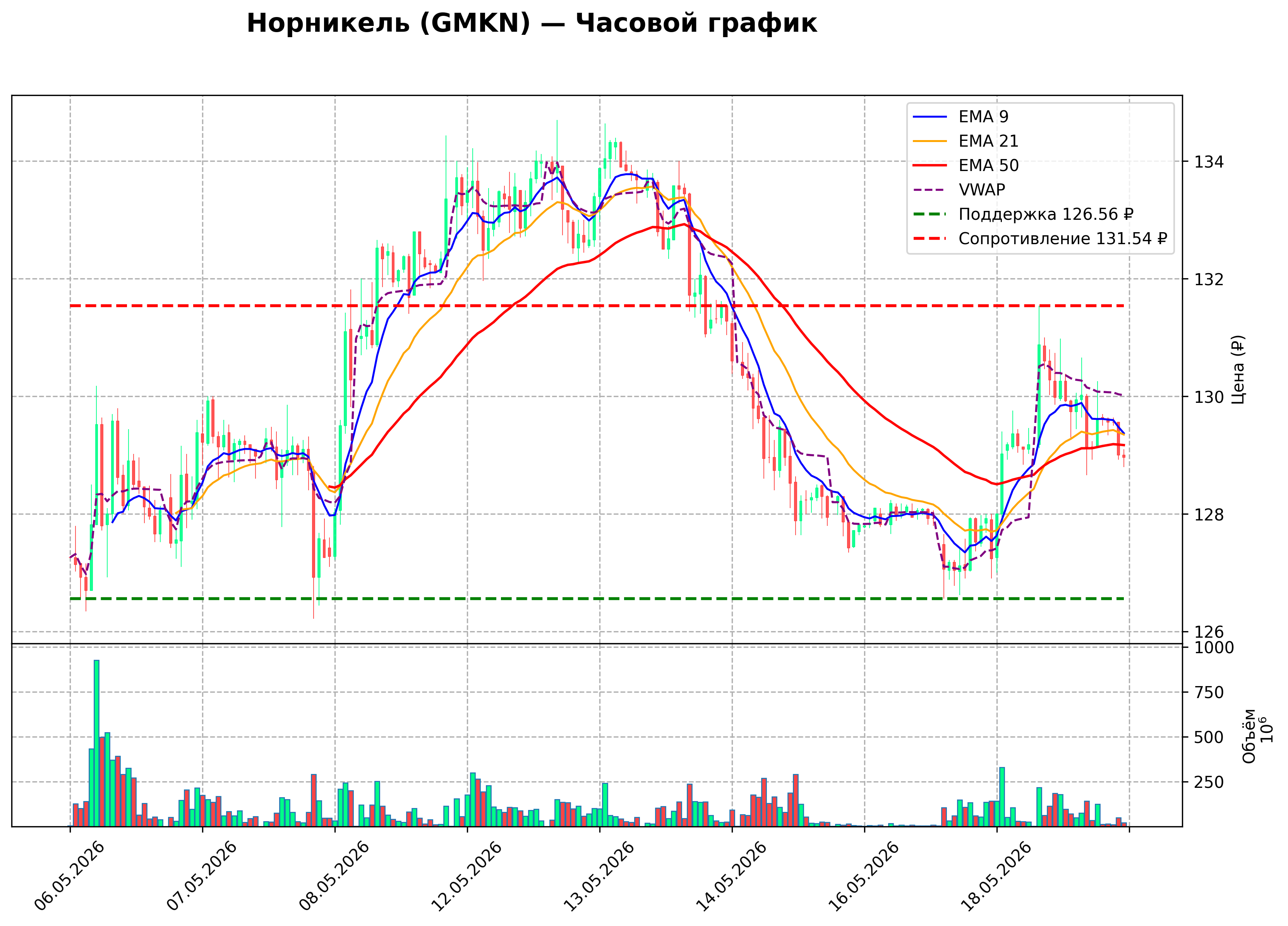Click the date label "08.05.2026"
1288x926 pixels.
[334, 876]
